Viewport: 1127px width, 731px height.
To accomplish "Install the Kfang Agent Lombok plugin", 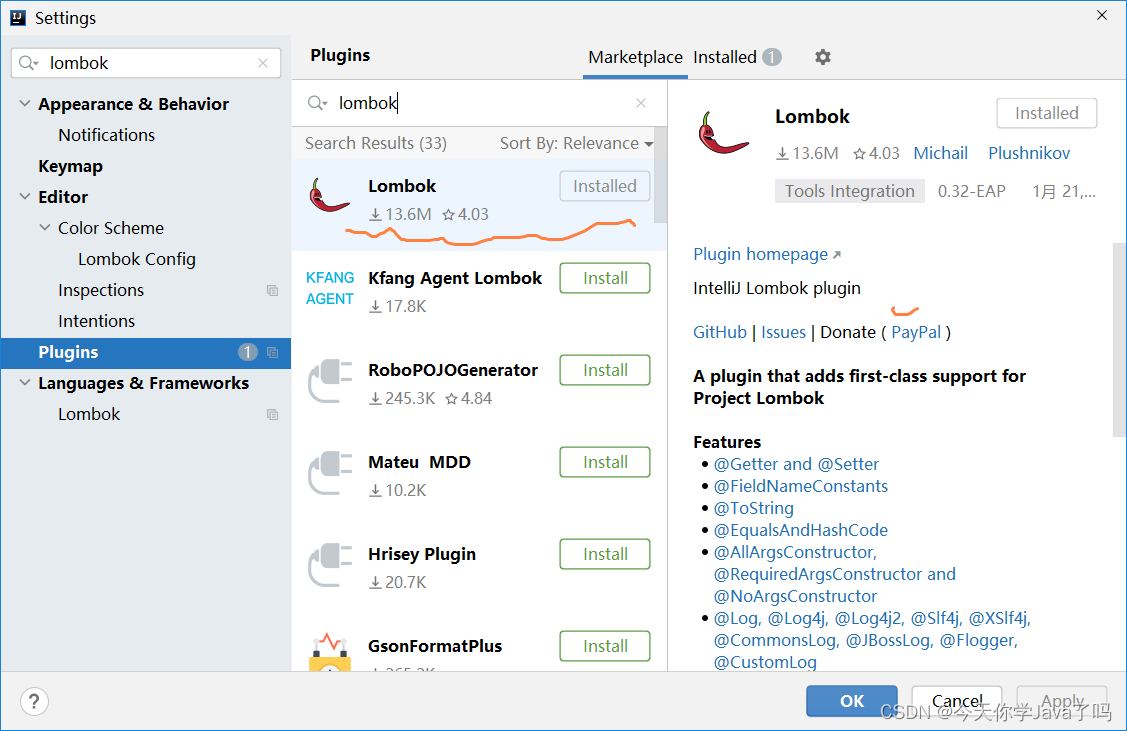I will coord(605,278).
